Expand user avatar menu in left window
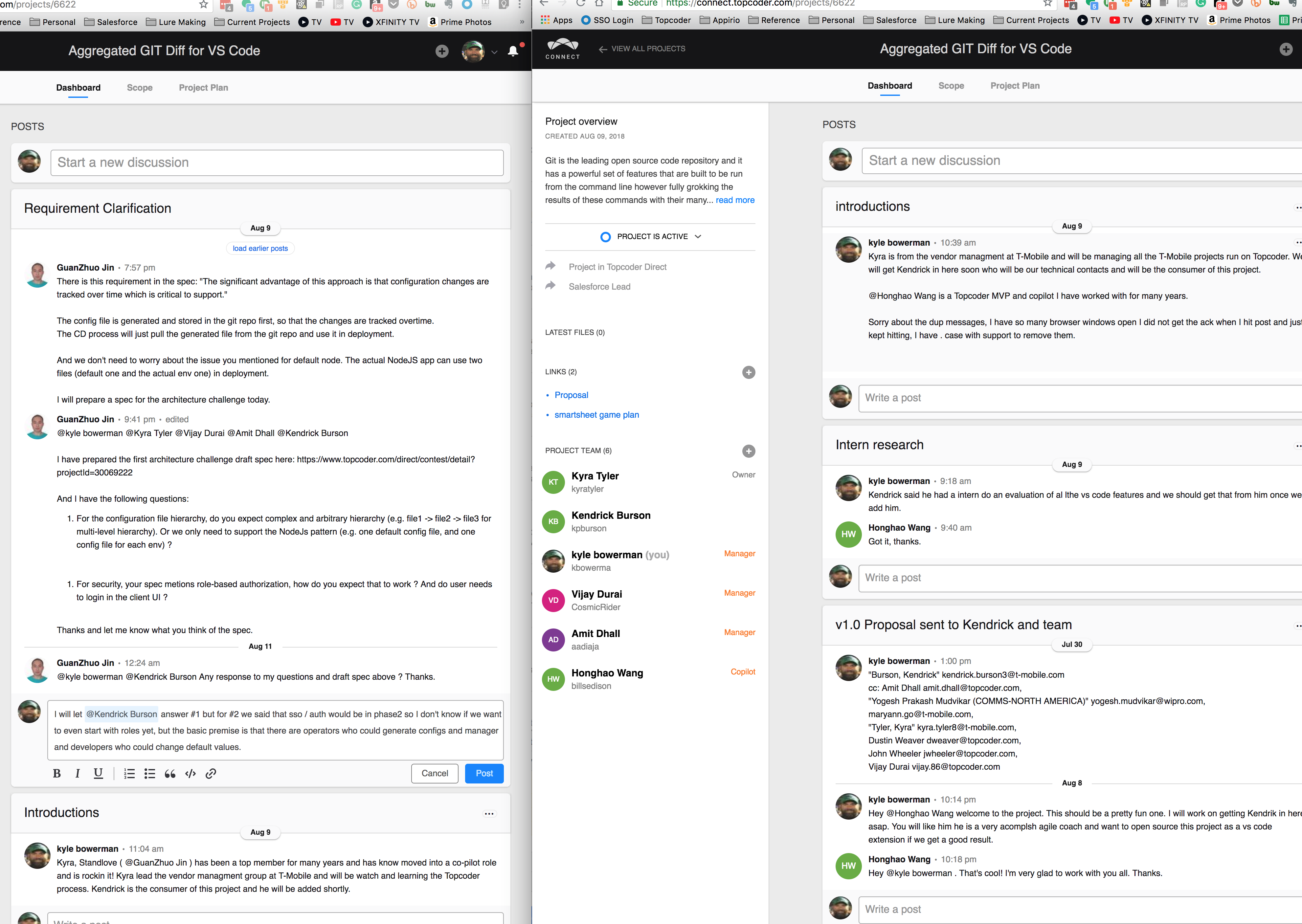The height and width of the screenshot is (924, 1302). coord(494,52)
